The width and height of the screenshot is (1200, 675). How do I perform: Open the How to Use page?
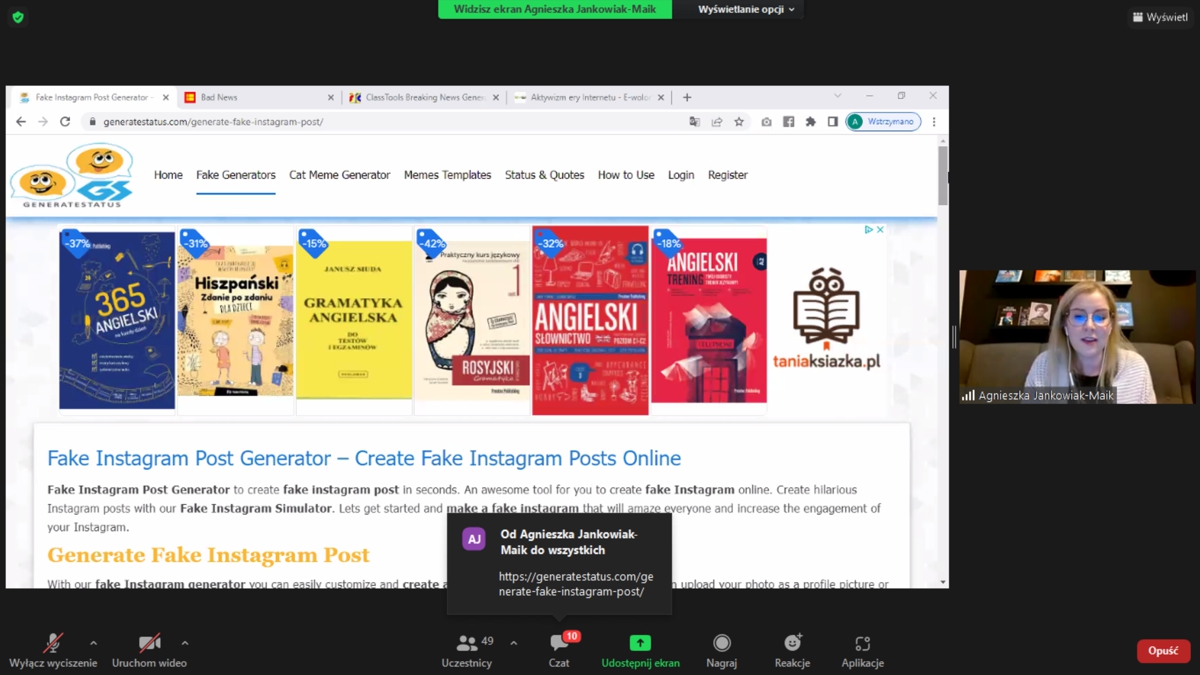626,175
